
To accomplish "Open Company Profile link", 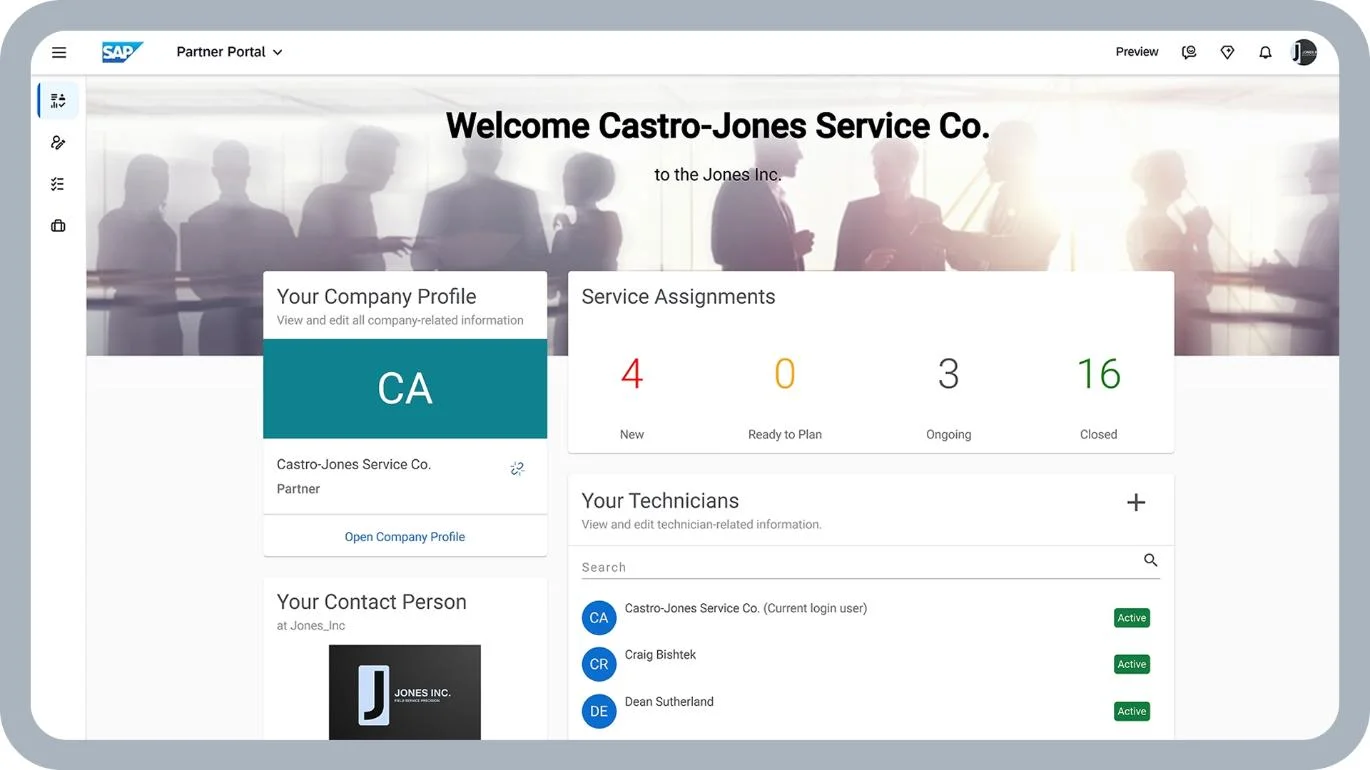I will coord(405,537).
